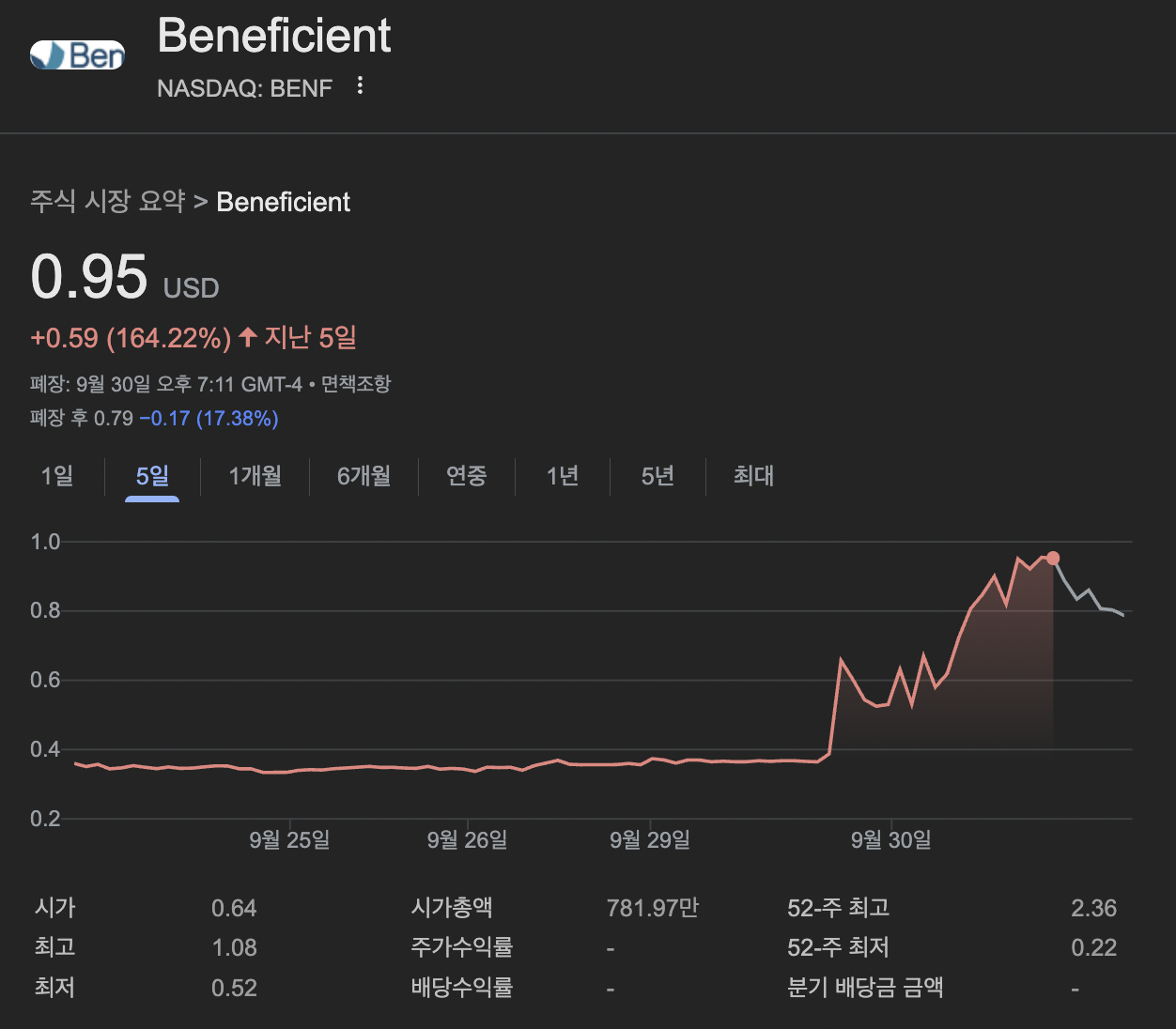Click the 1.0 y-axis label

point(45,542)
